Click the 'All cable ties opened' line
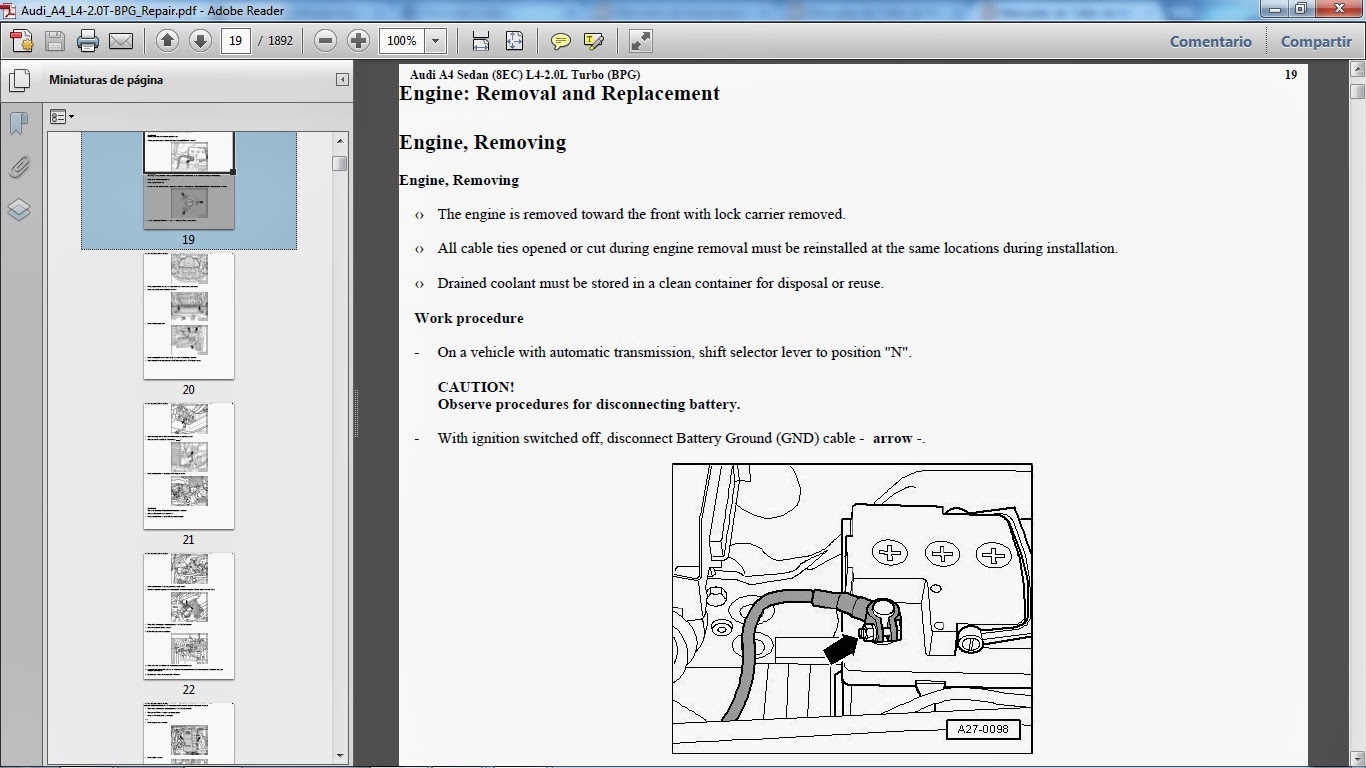 tap(777, 249)
